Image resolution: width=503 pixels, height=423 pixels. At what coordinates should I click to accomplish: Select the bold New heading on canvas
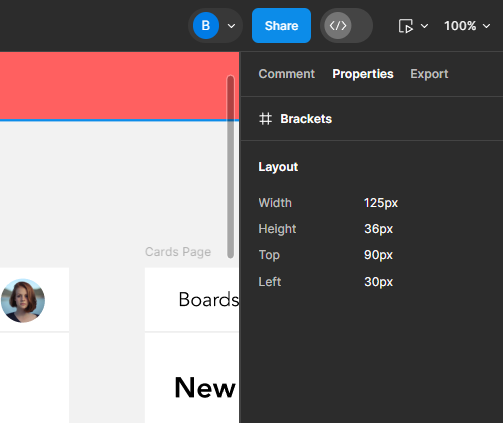[205, 387]
